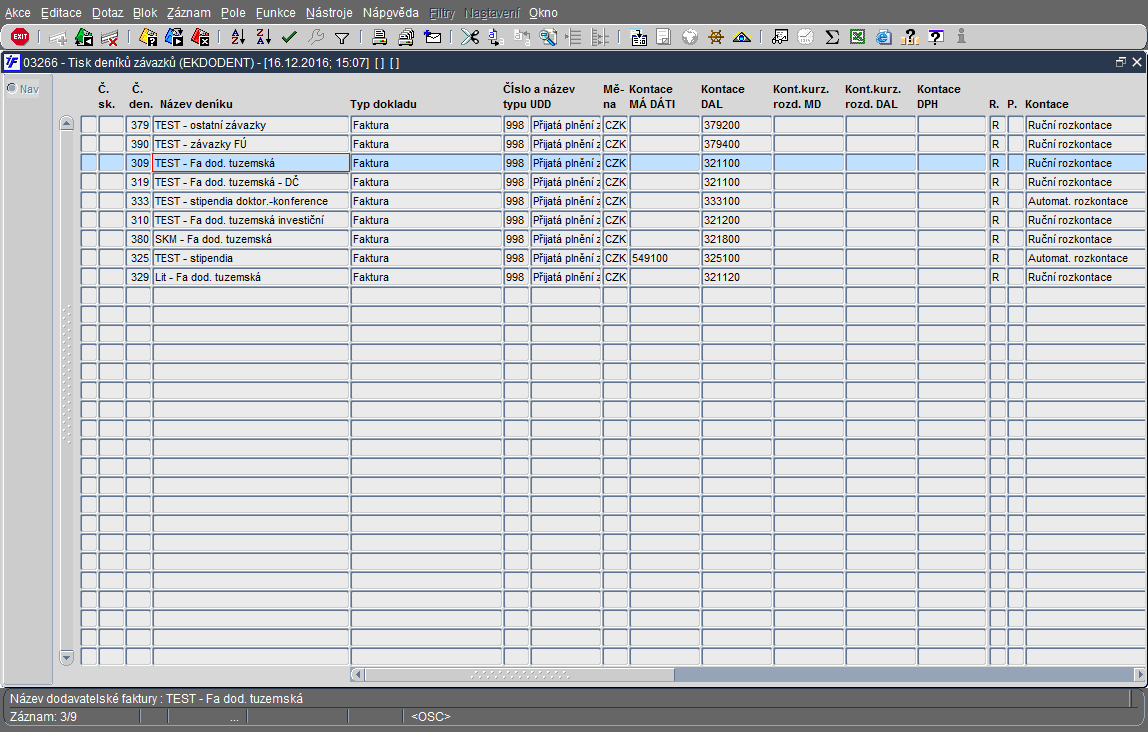Click deník number 310 cell
The image size is (1148, 732).
pos(138,220)
